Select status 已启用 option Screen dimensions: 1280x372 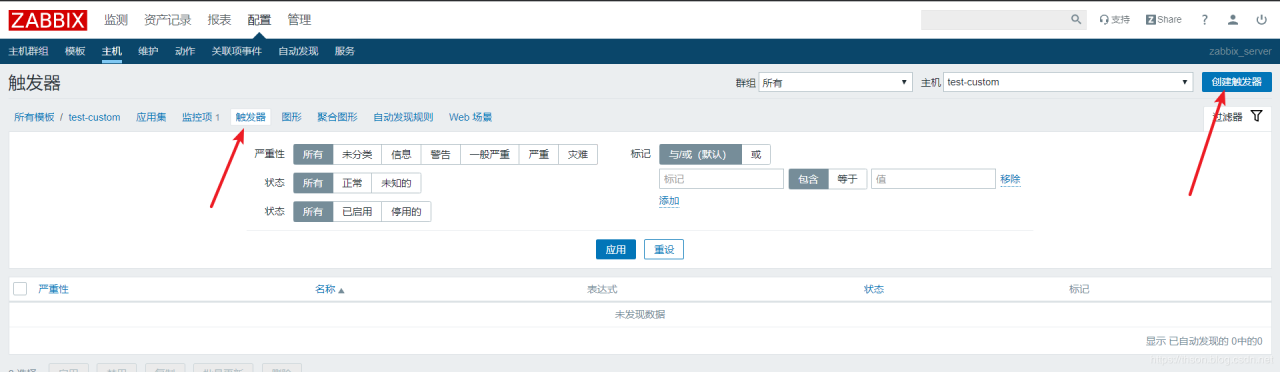(357, 212)
